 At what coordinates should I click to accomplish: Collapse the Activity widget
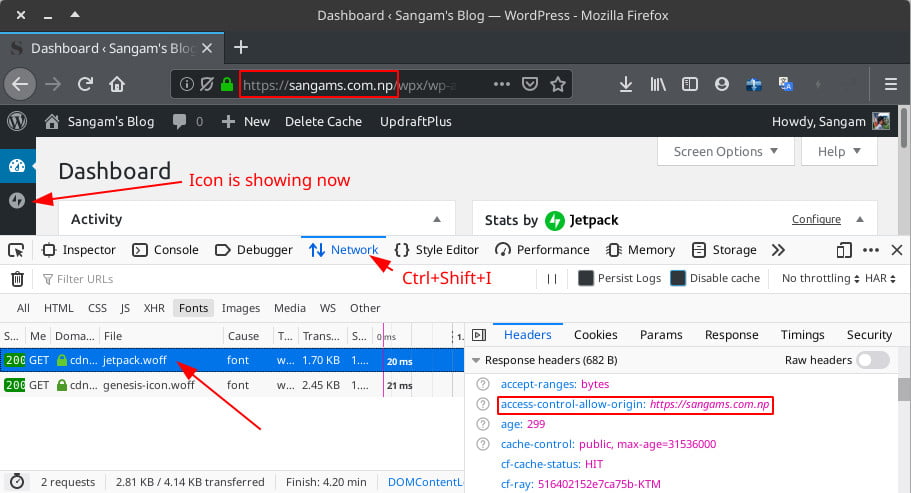437,219
